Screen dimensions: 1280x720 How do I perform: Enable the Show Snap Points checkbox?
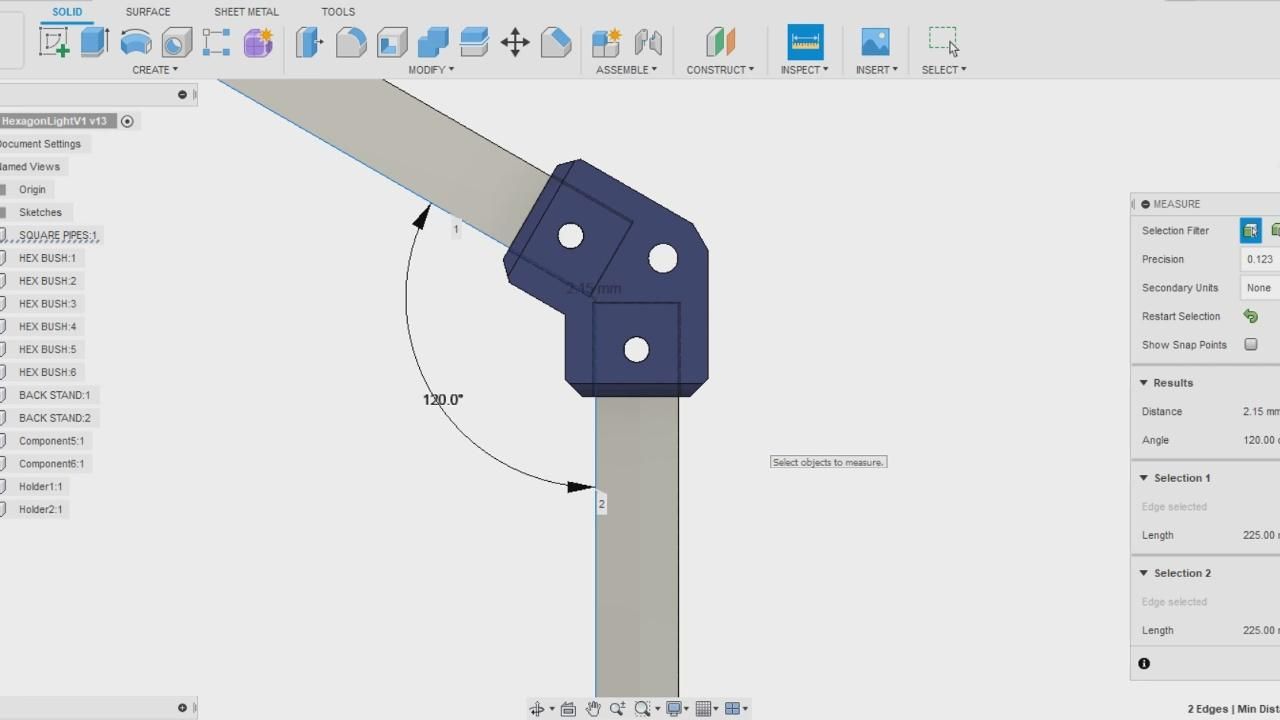coord(1251,344)
